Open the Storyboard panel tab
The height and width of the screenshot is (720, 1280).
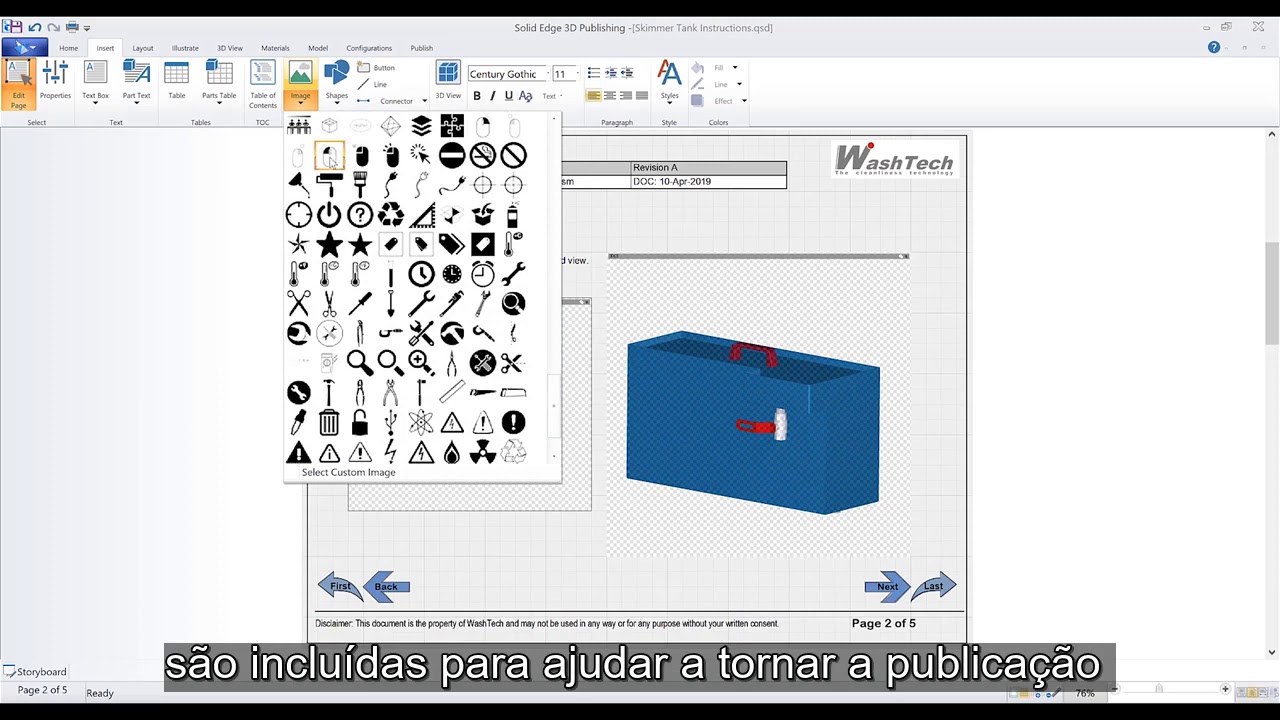(x=35, y=672)
